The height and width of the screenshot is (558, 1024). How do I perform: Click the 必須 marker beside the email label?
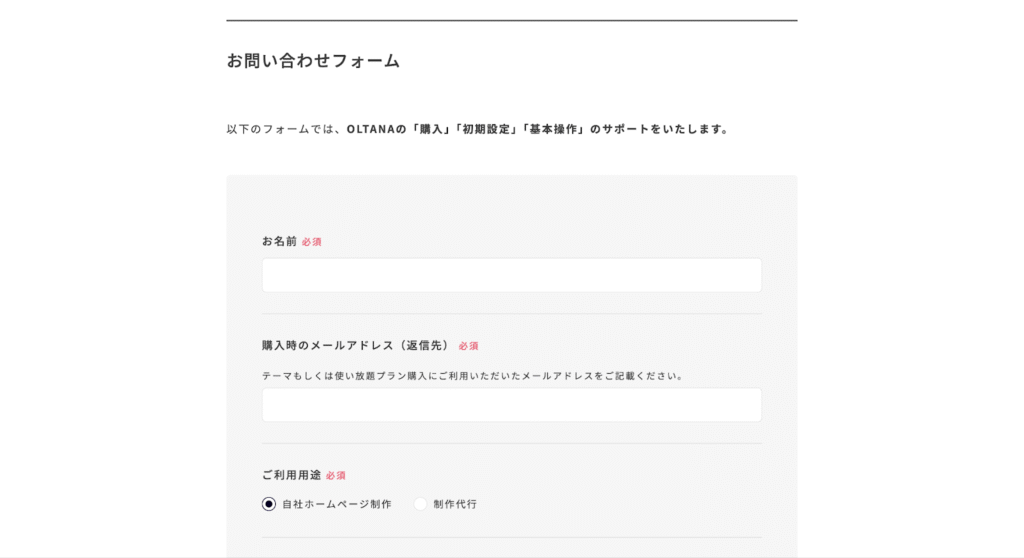469,346
